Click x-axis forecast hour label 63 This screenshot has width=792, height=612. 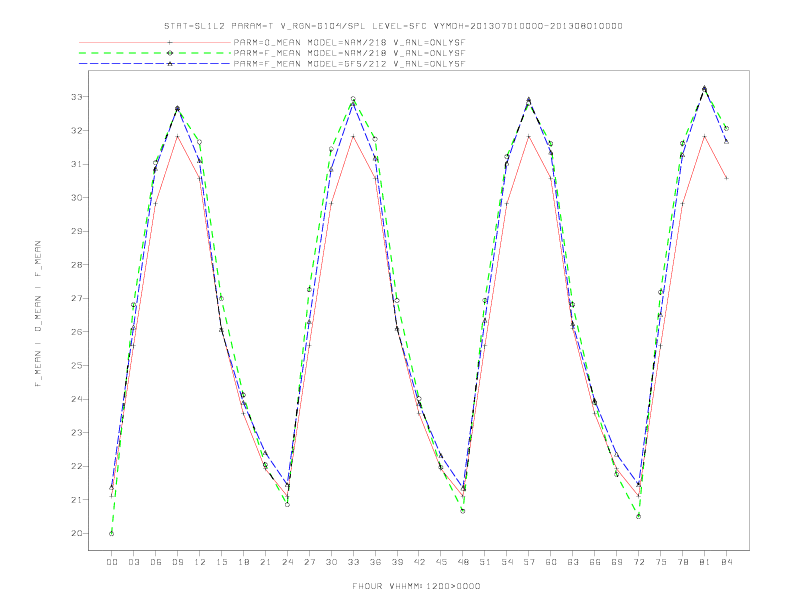pyautogui.click(x=573, y=562)
